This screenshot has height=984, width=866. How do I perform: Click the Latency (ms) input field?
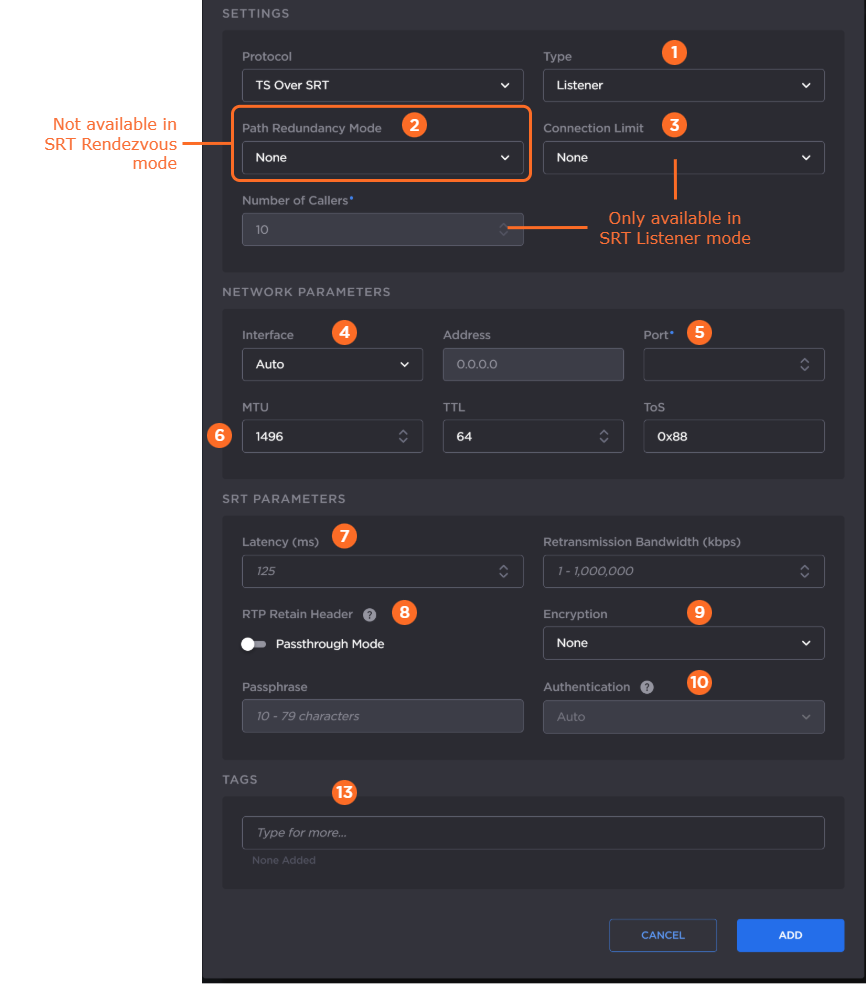click(x=365, y=571)
